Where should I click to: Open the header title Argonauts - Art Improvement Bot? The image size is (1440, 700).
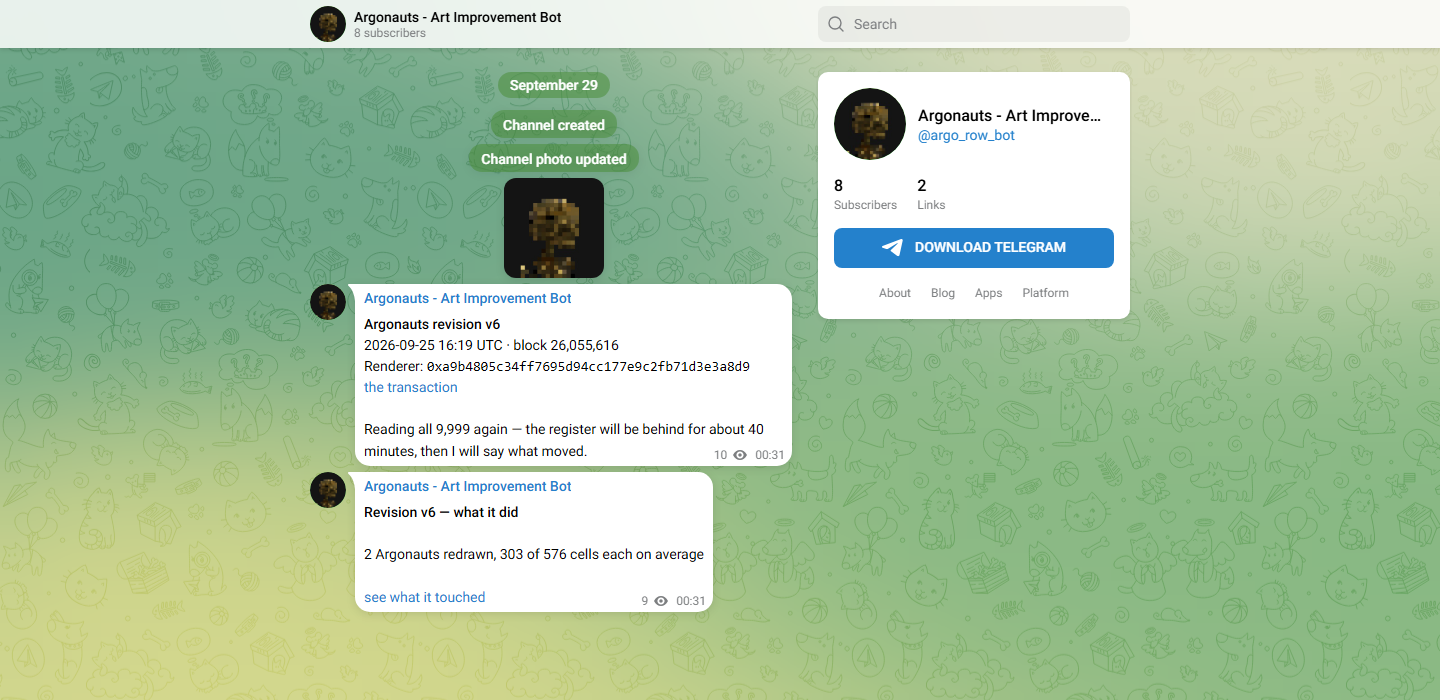click(x=458, y=17)
